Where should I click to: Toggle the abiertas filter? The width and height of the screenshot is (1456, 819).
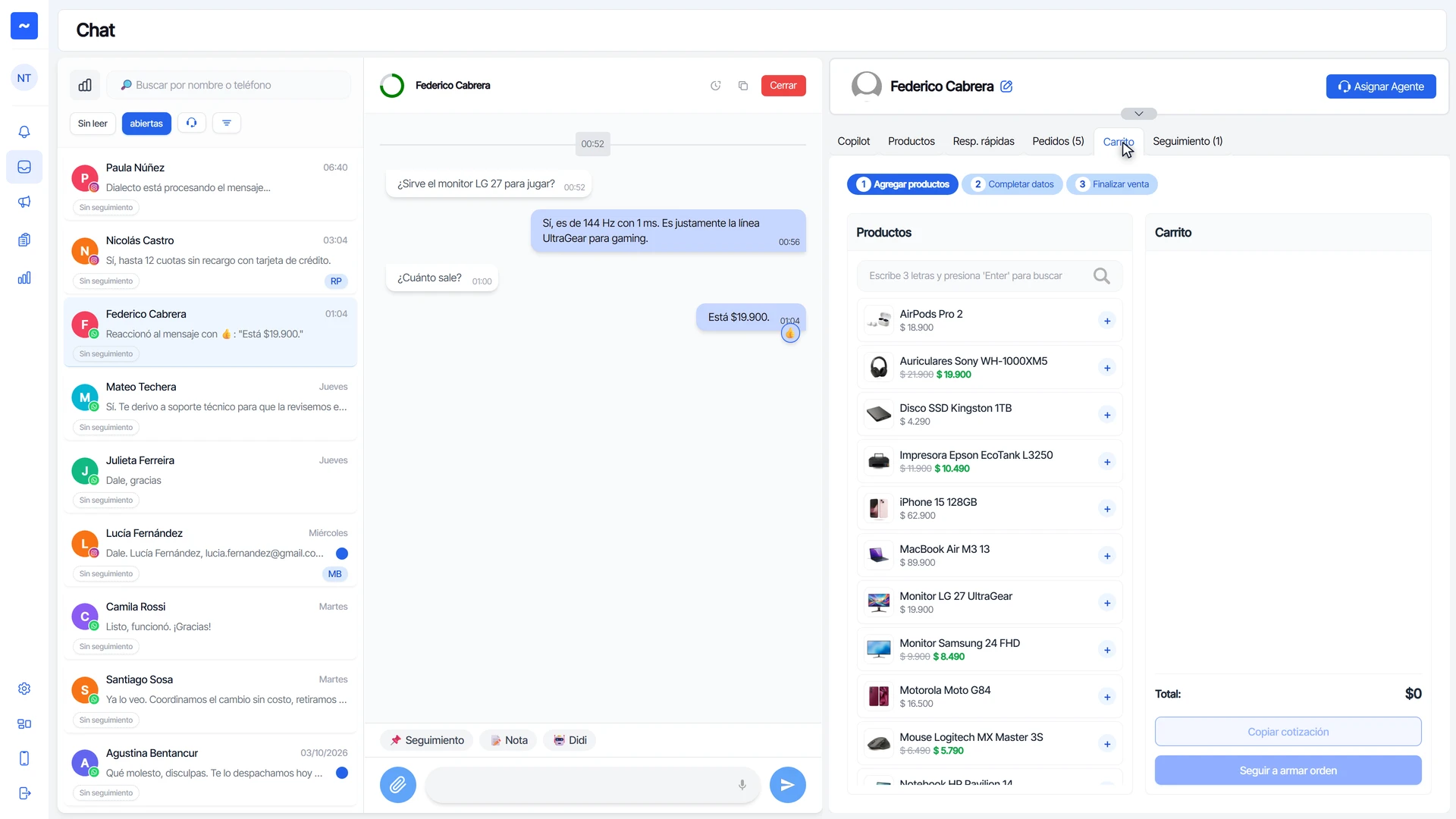click(x=146, y=124)
